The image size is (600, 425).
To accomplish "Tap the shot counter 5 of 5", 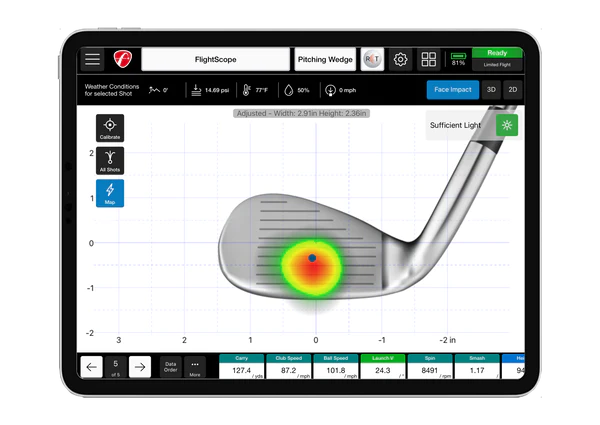I will pos(116,367).
